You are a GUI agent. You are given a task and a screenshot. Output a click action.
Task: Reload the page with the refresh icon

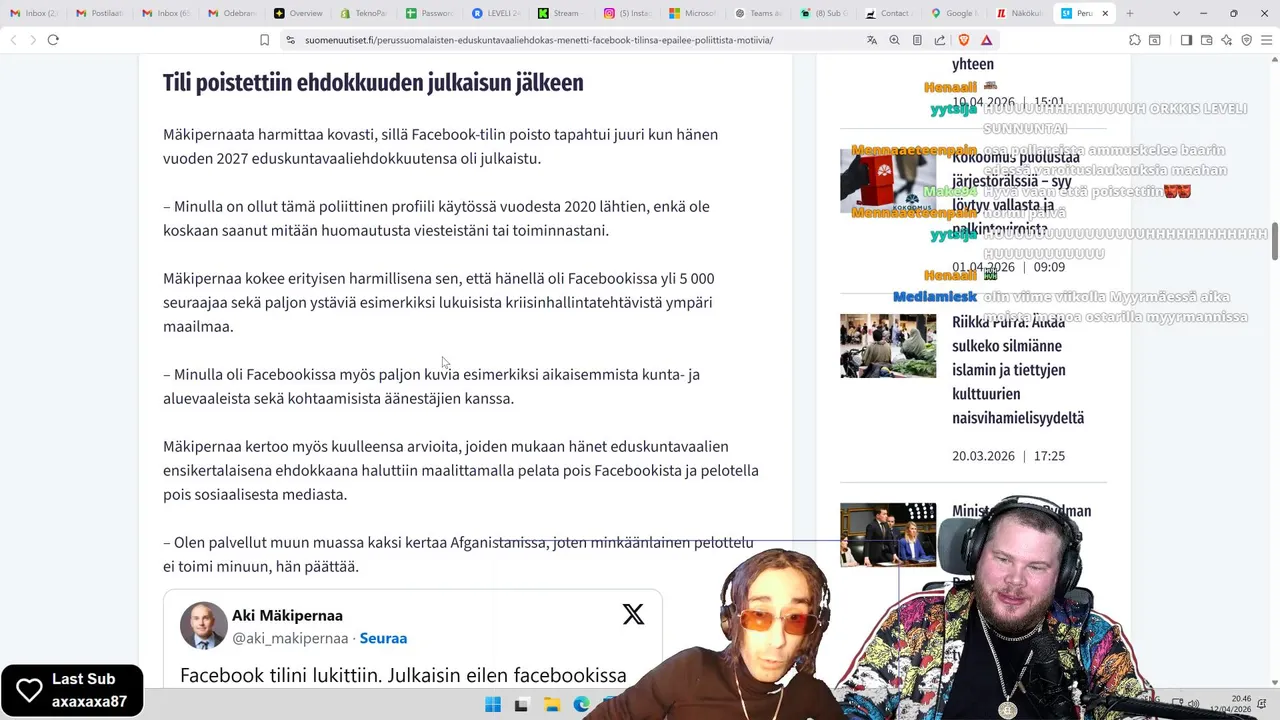click(x=53, y=40)
